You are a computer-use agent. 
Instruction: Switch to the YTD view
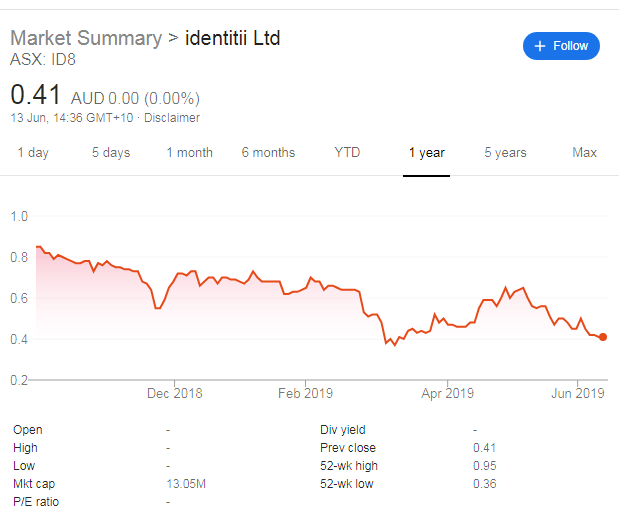coord(347,153)
